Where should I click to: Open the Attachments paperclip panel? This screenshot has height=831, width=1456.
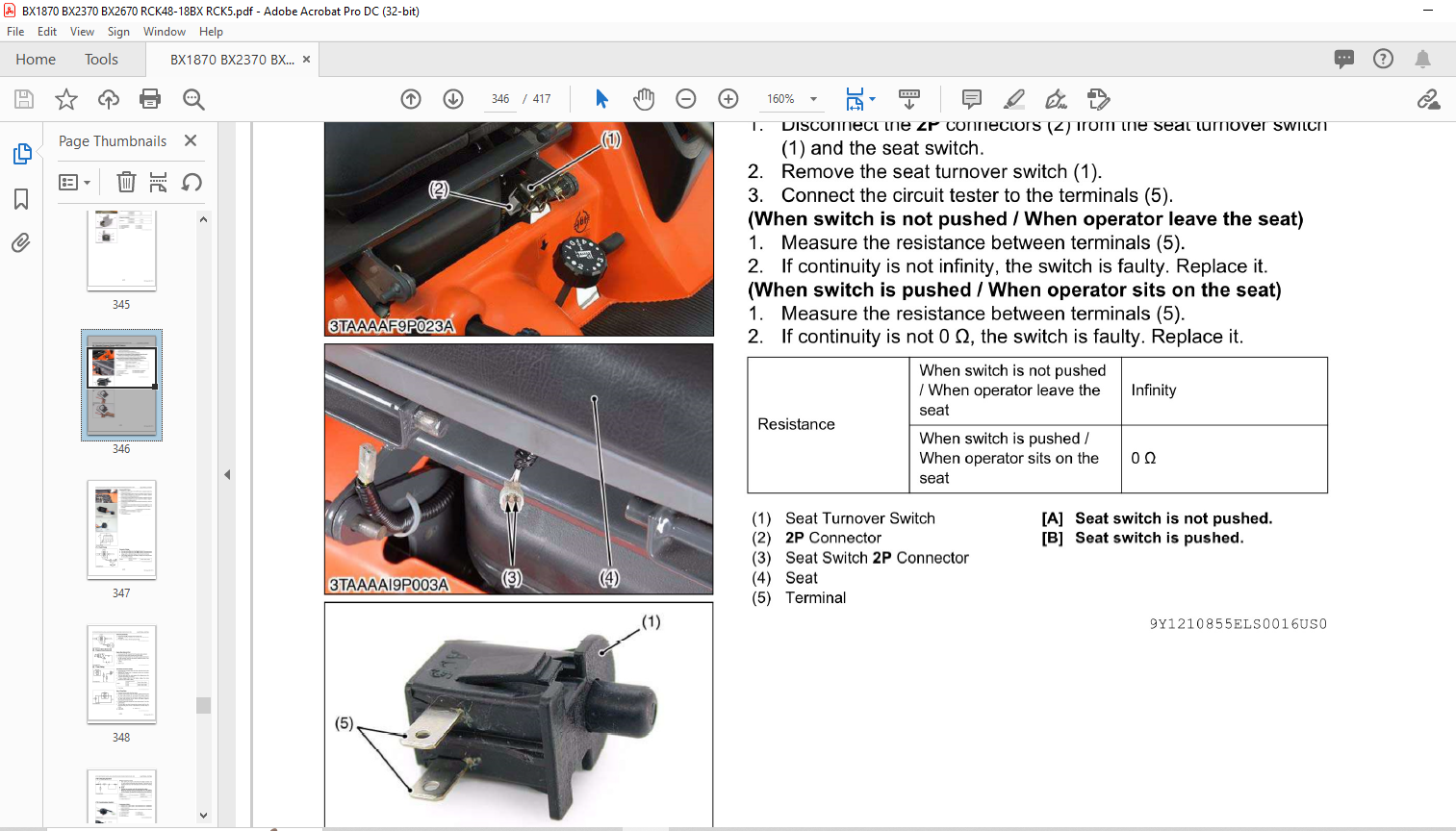click(x=21, y=242)
